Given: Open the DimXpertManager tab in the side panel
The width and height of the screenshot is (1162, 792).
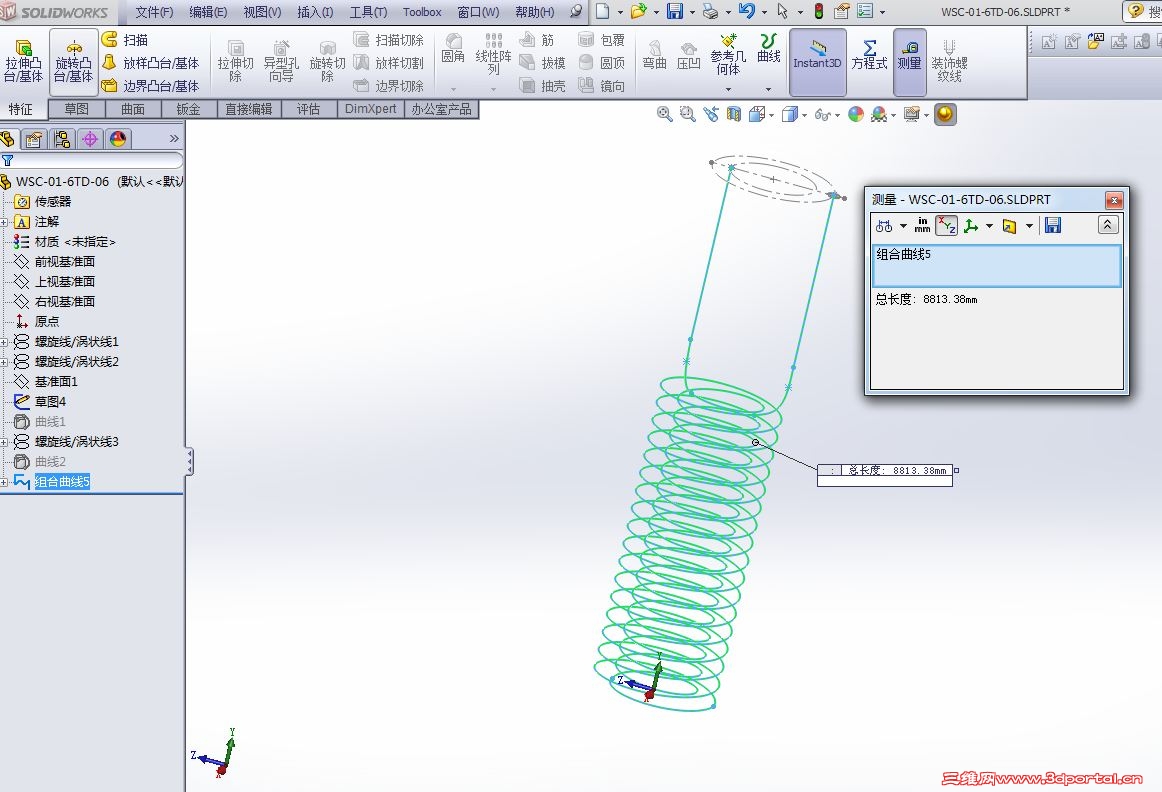Looking at the screenshot, I should [90, 139].
